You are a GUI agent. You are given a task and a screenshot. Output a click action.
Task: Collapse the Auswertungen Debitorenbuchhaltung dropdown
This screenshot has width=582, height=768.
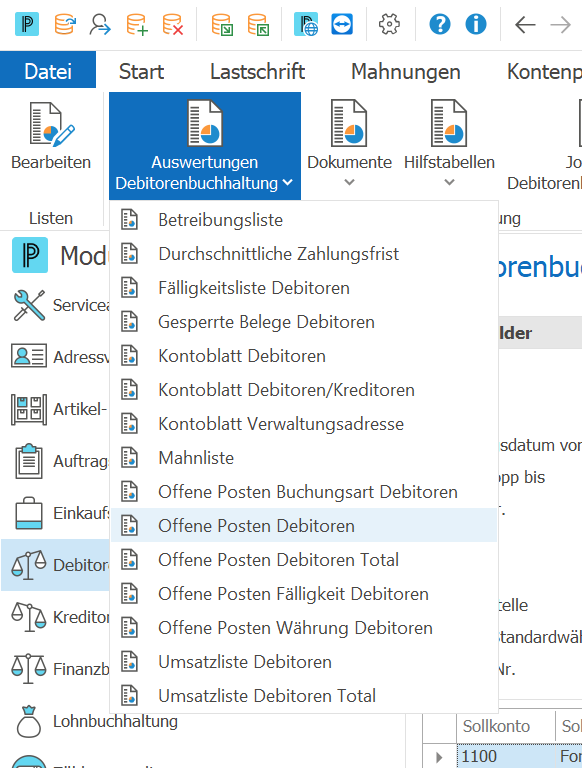tap(205, 145)
